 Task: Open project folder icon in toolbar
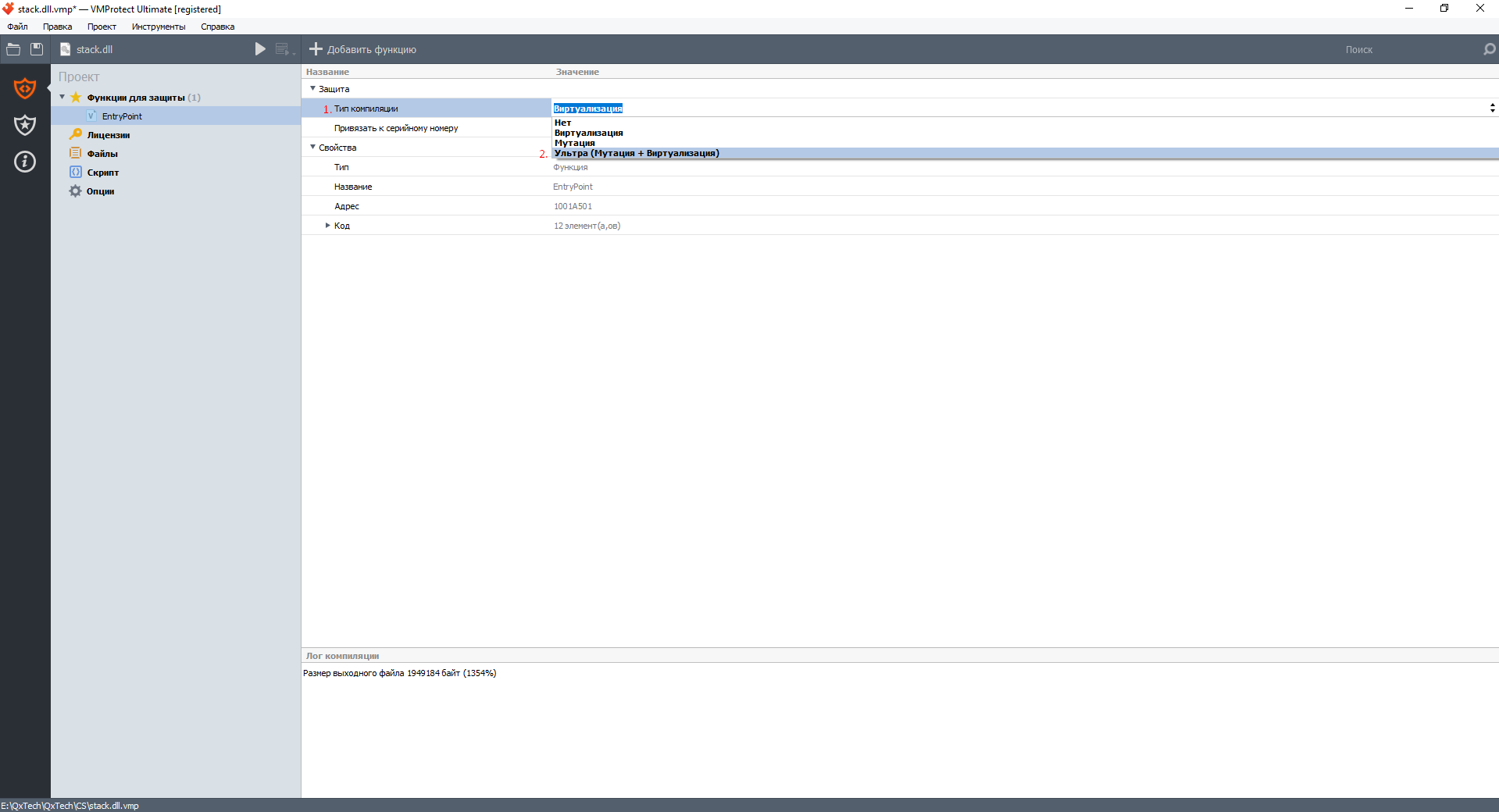[x=13, y=49]
